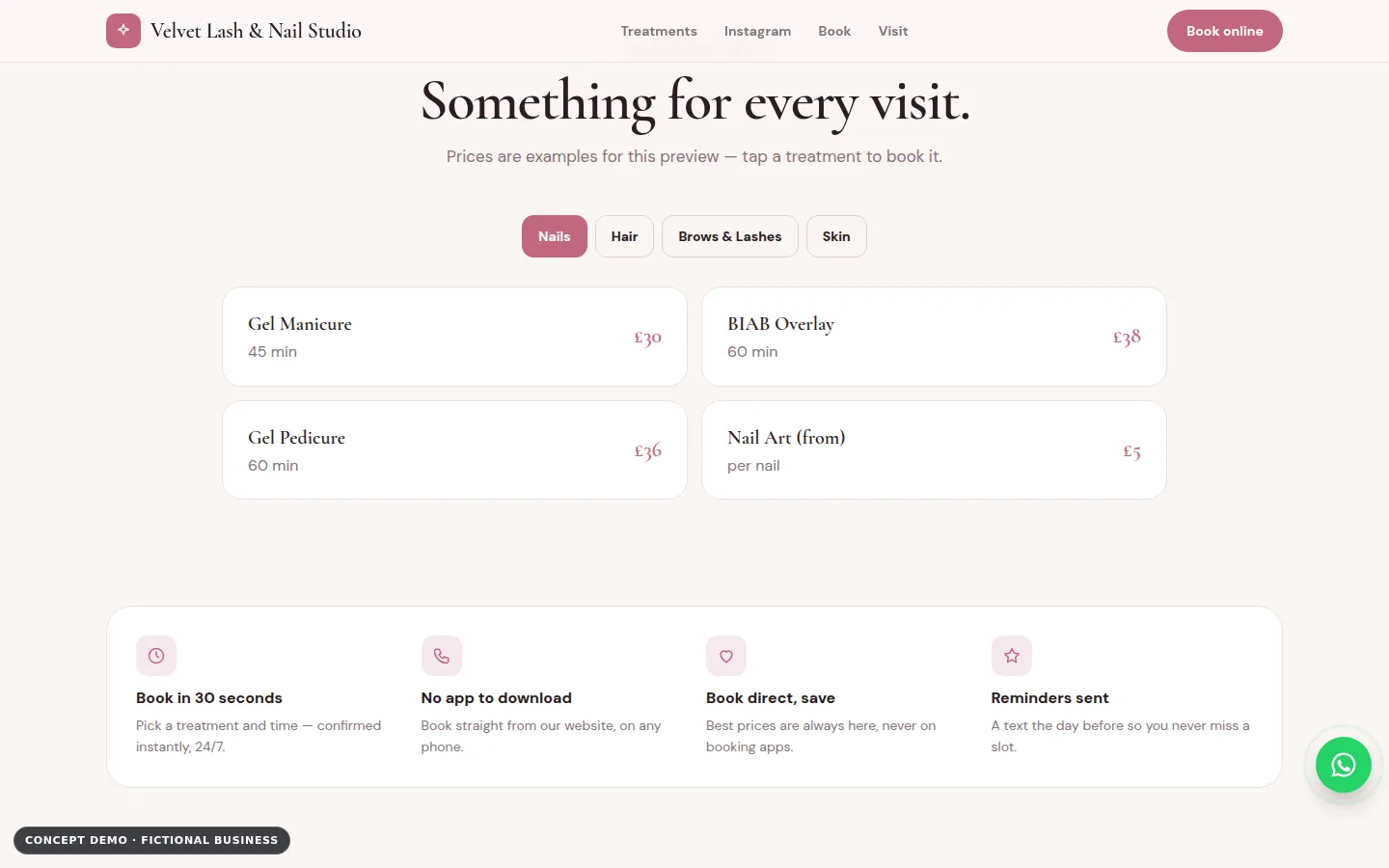Click the 'Book direct, save' heading

(771, 698)
